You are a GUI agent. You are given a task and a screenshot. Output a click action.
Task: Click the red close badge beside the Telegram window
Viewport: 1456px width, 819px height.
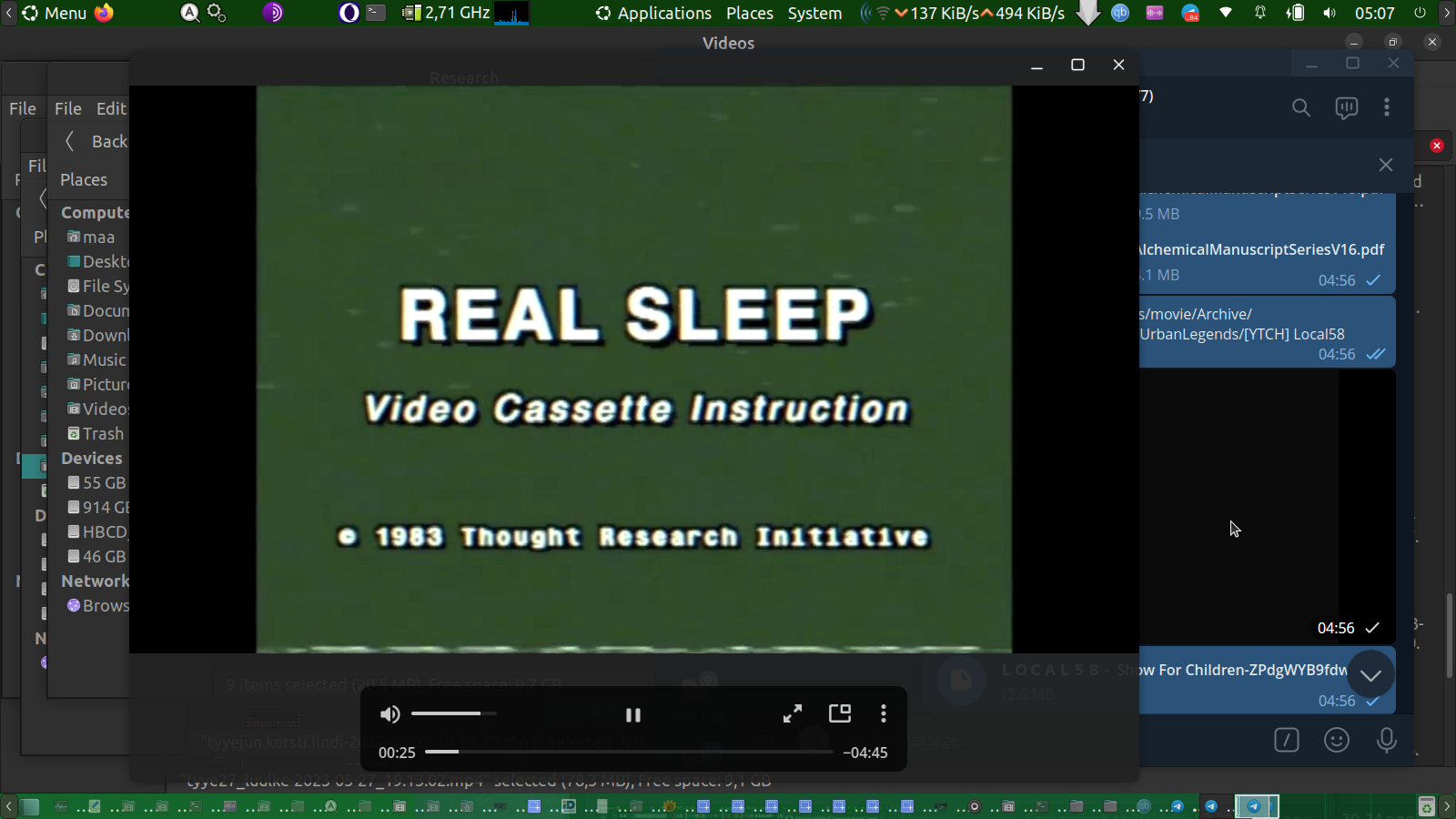click(x=1437, y=146)
